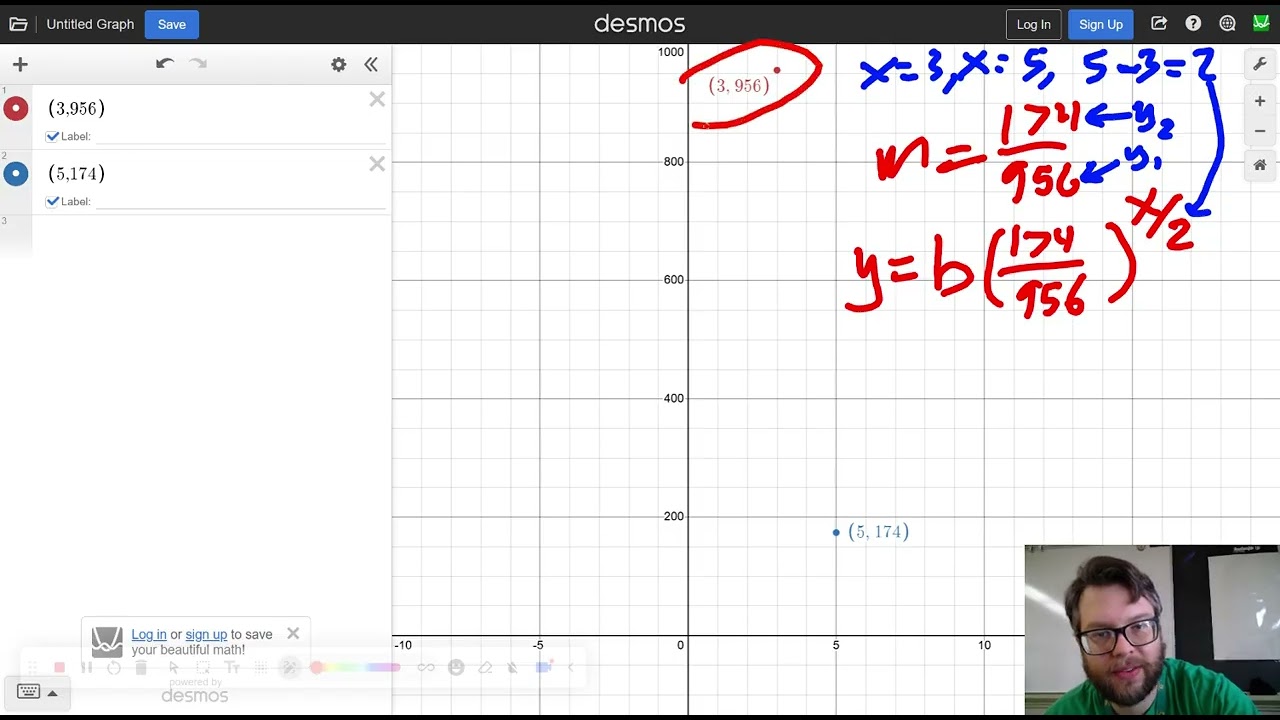Screen dimensions: 1280x720
Task: Zoom out on the graph
Action: tap(1260, 131)
